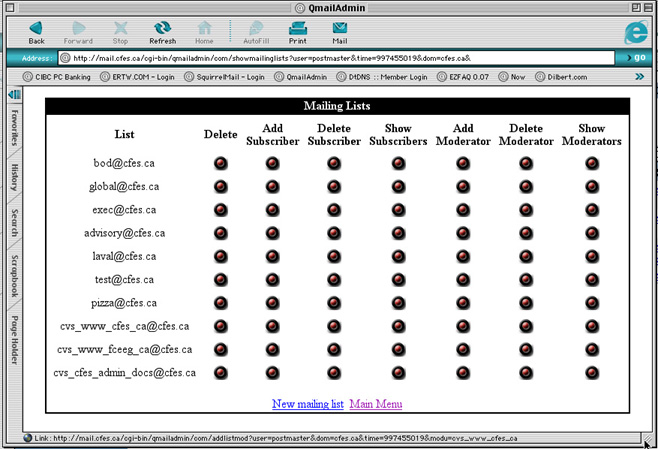The width and height of the screenshot is (658, 449).
Task: Click the address bar URL field
Action: [x=340, y=58]
